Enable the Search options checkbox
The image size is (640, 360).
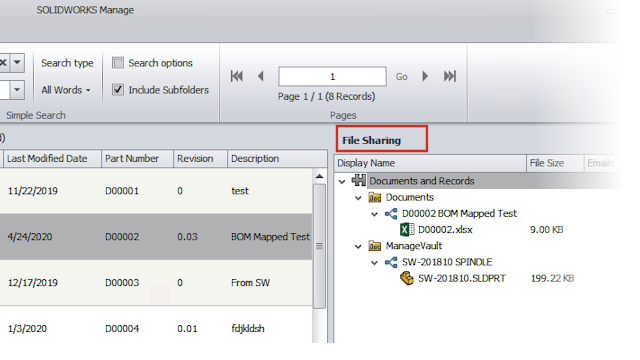click(118, 63)
